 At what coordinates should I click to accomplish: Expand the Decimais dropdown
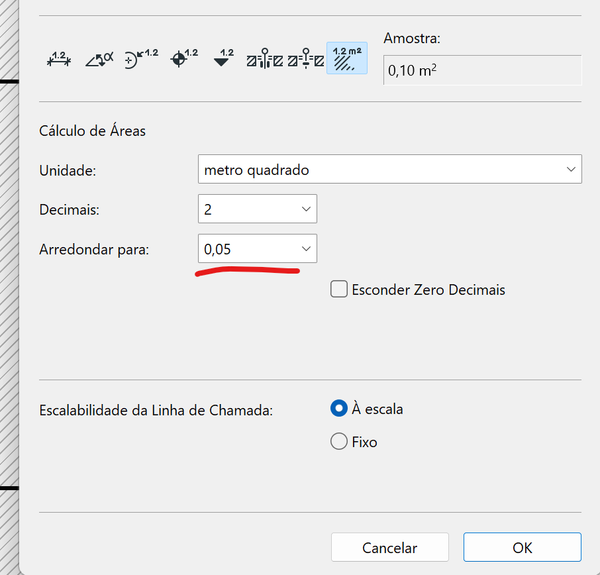tap(257, 209)
